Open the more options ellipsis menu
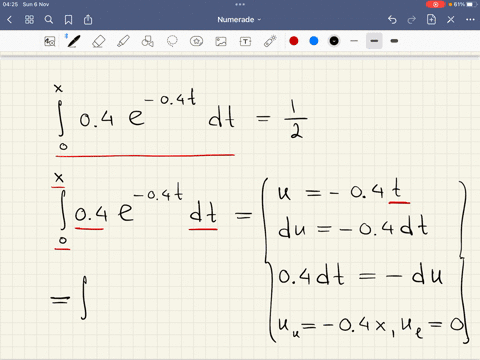 [x=470, y=20]
